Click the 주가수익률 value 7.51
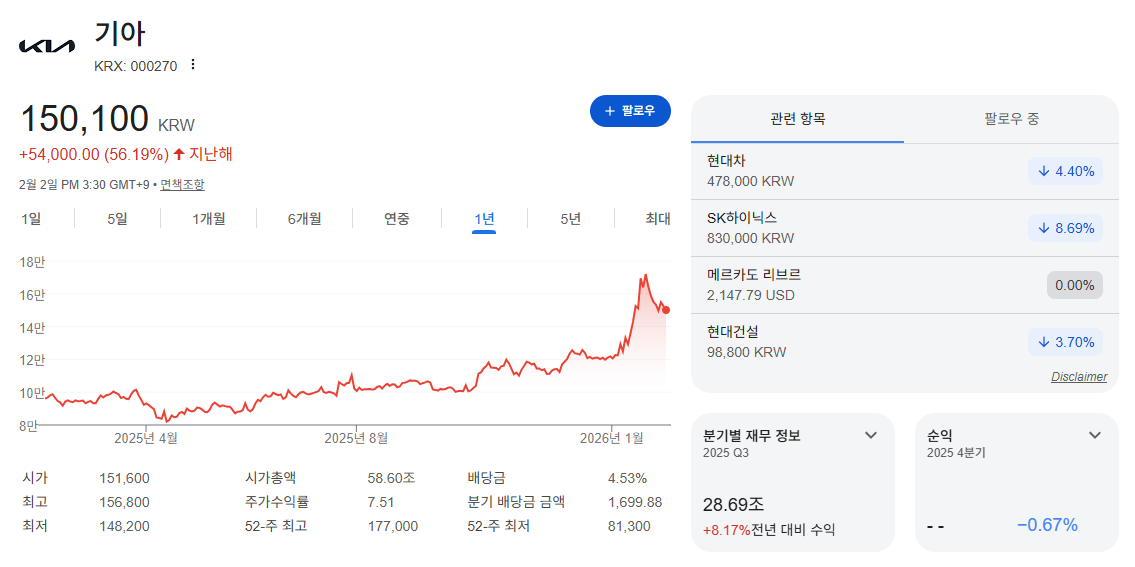 [x=381, y=503]
